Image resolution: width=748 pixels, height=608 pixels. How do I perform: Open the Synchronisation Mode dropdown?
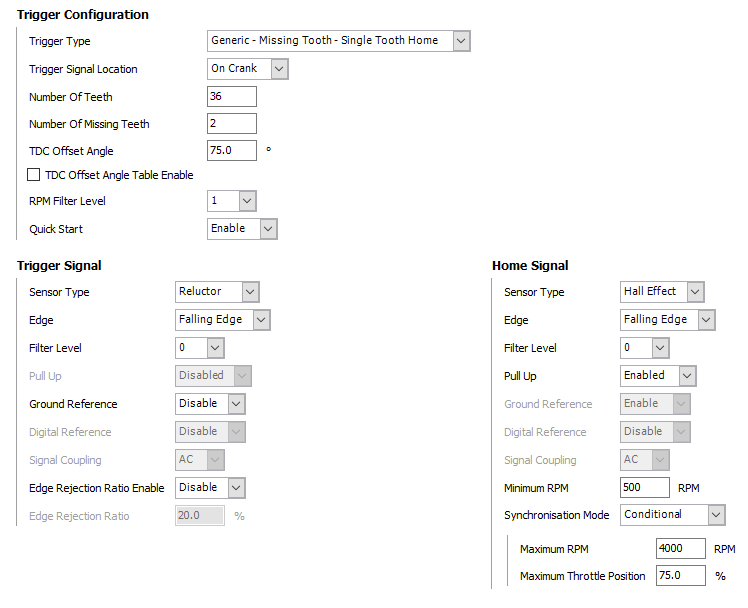click(x=673, y=515)
